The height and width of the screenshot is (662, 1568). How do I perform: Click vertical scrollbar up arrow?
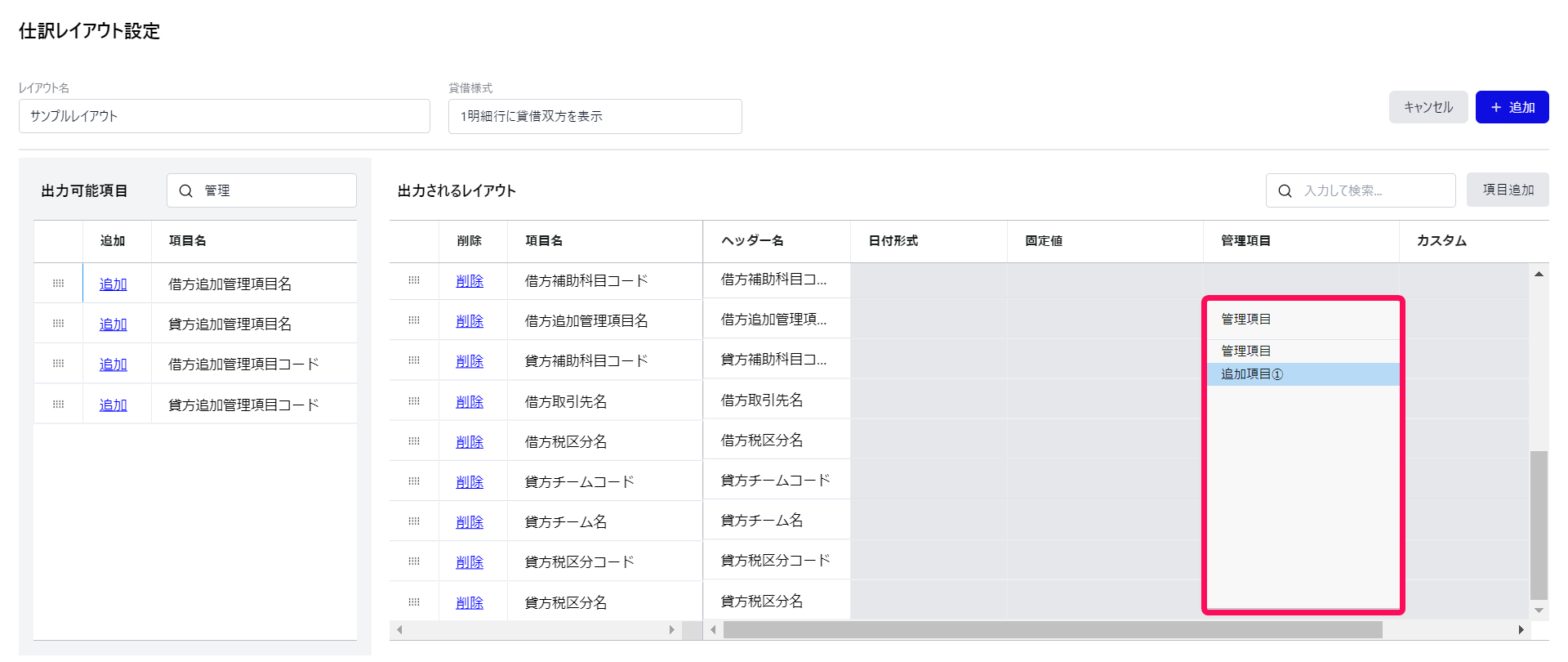coord(1539,275)
